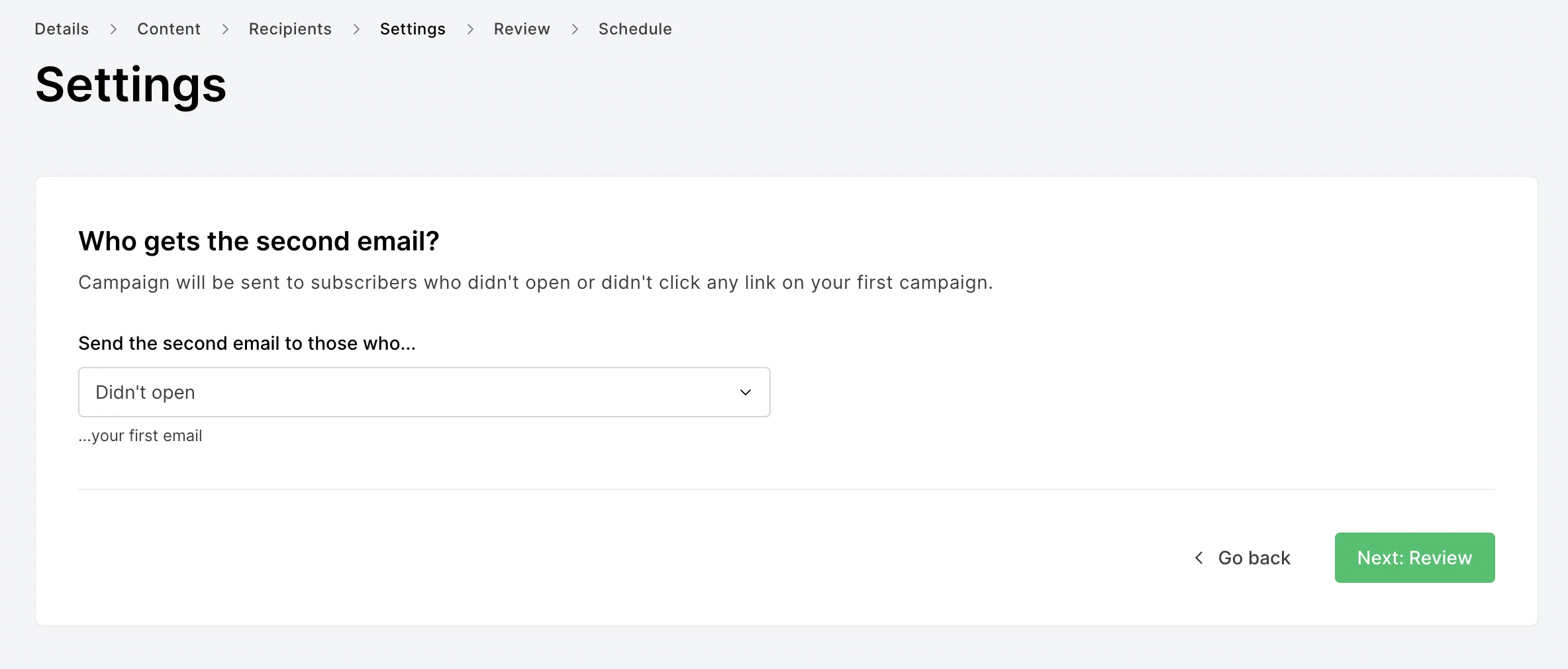Click chevron separator between Settings and Review
This screenshot has height=669, width=1568.
pyautogui.click(x=470, y=29)
